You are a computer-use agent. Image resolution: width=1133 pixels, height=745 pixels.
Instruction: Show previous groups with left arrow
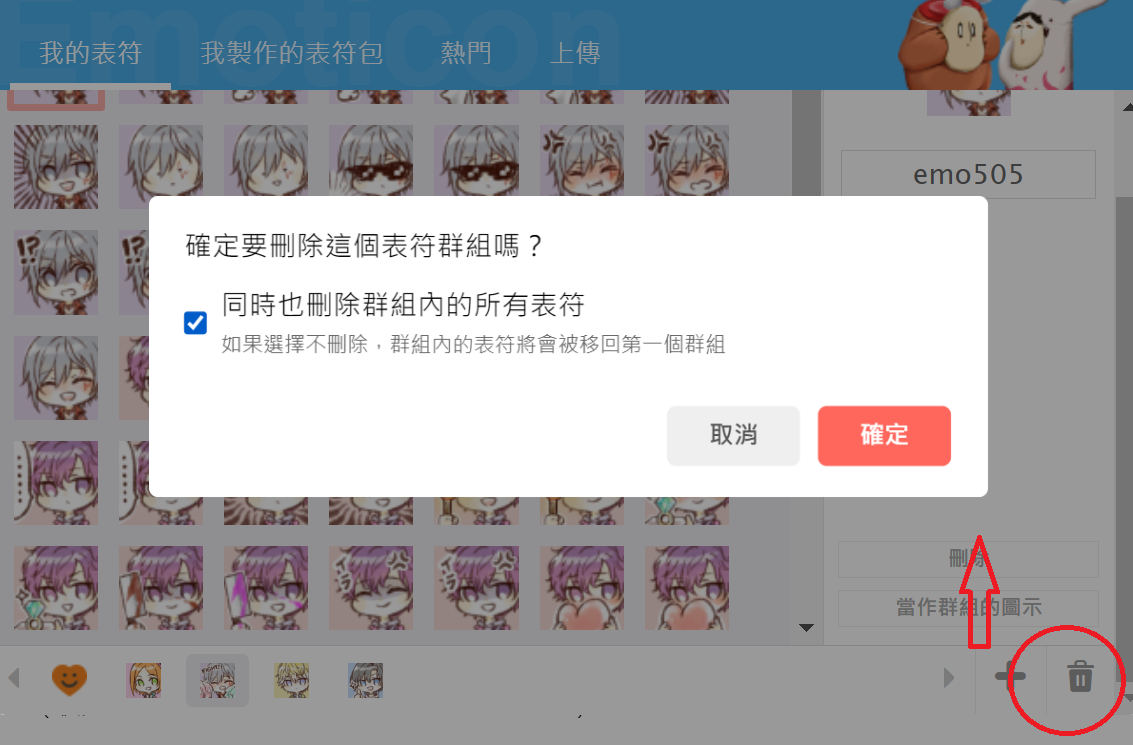(x=14, y=678)
